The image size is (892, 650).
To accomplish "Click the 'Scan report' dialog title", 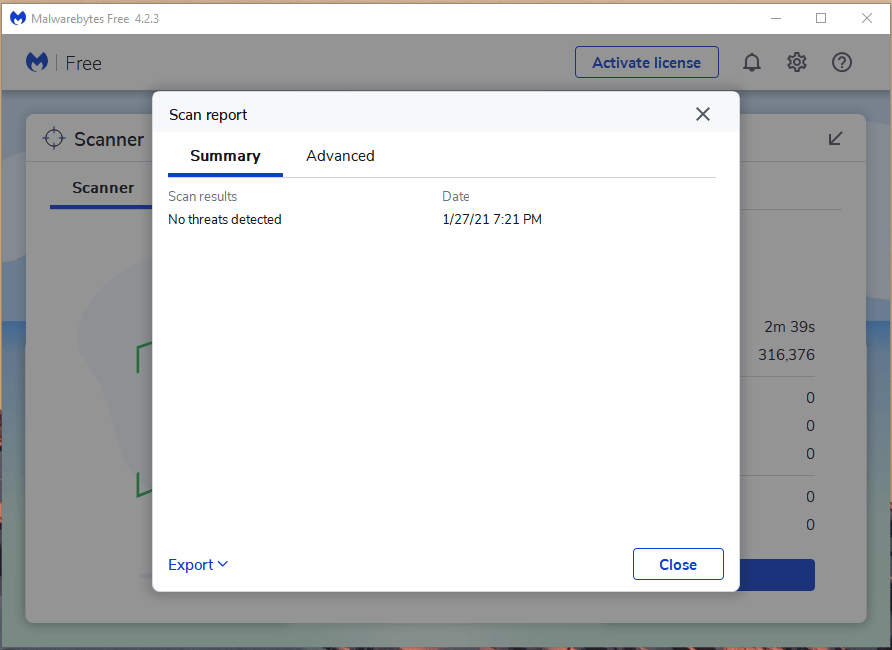I will point(208,115).
